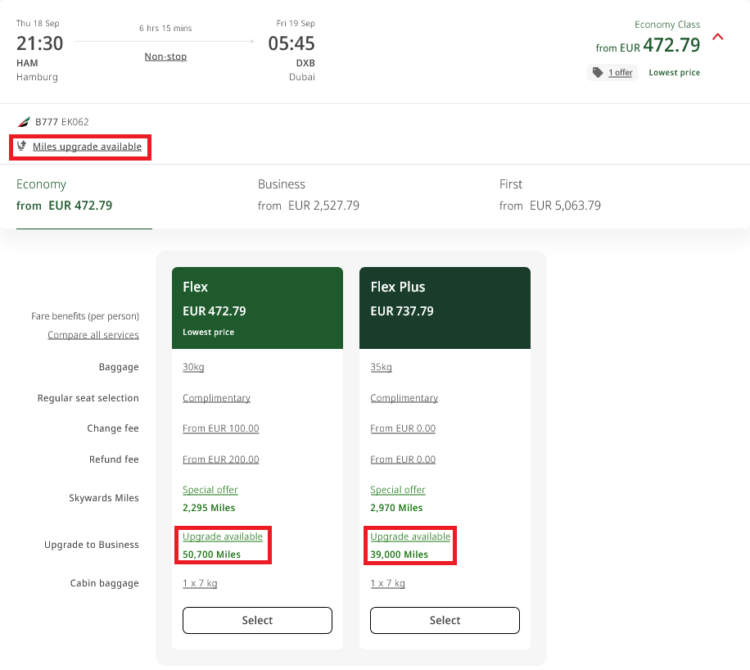Switch to the Economy cabin tab

point(84,195)
